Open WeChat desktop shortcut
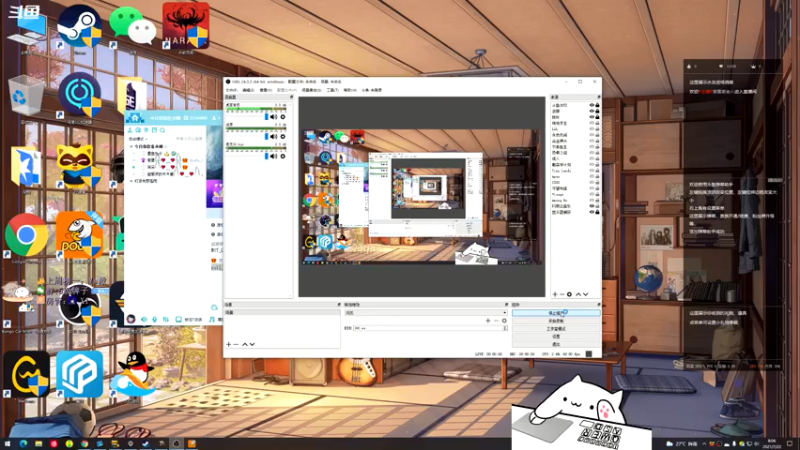 (x=132, y=27)
